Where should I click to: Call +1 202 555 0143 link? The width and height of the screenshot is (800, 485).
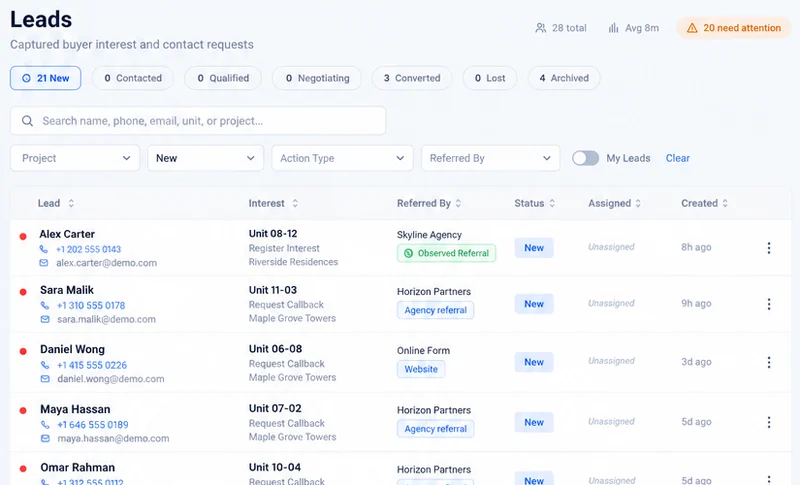click(88, 249)
